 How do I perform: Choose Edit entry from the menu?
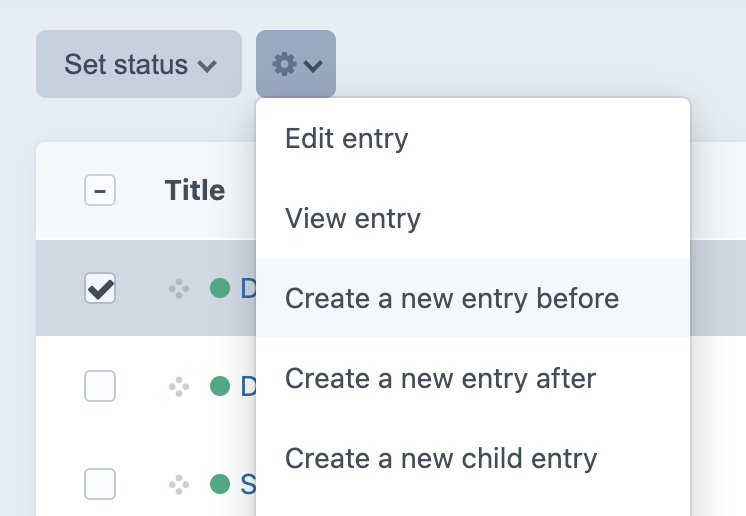click(x=347, y=138)
